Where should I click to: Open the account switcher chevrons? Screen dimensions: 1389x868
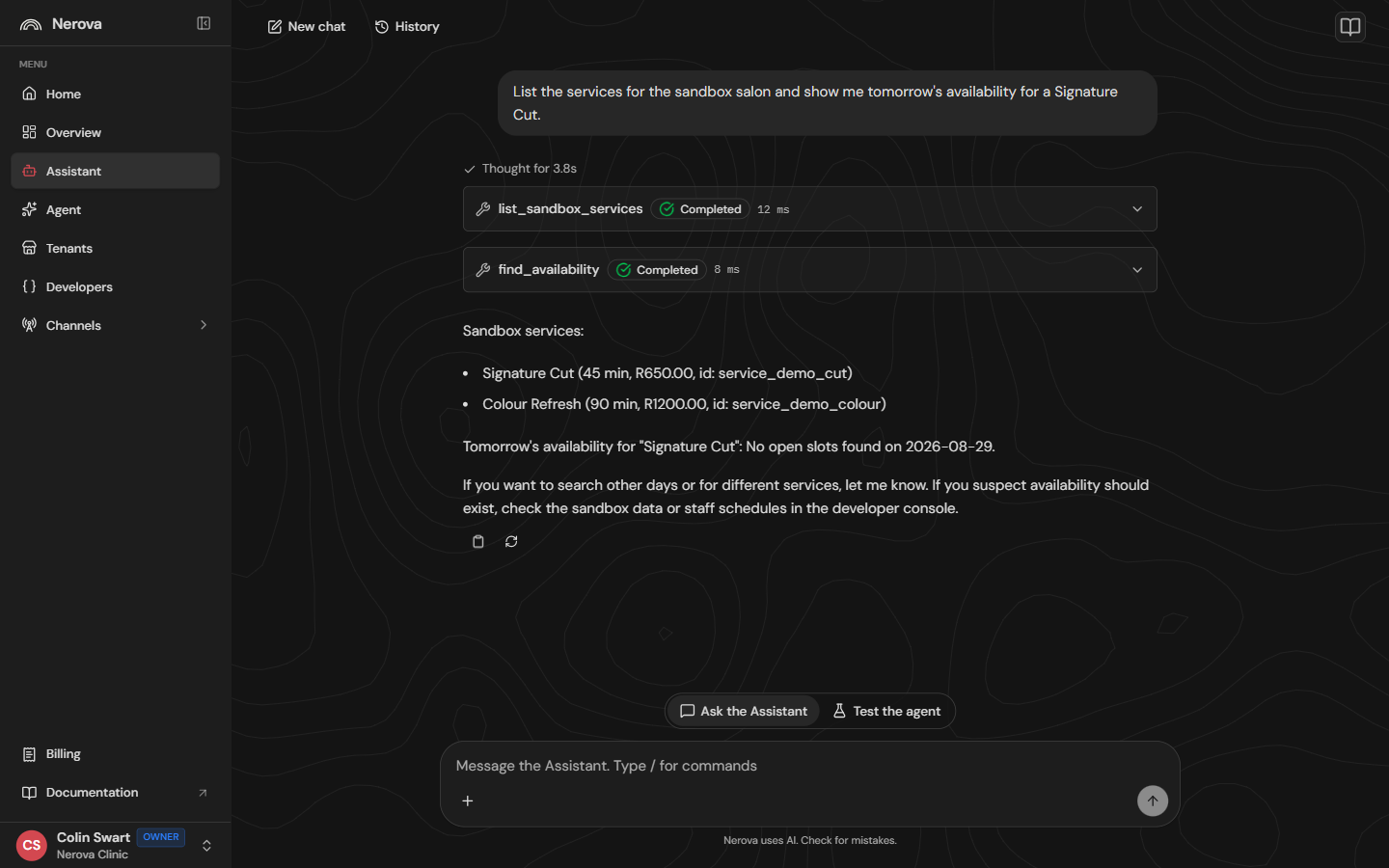coord(206,846)
